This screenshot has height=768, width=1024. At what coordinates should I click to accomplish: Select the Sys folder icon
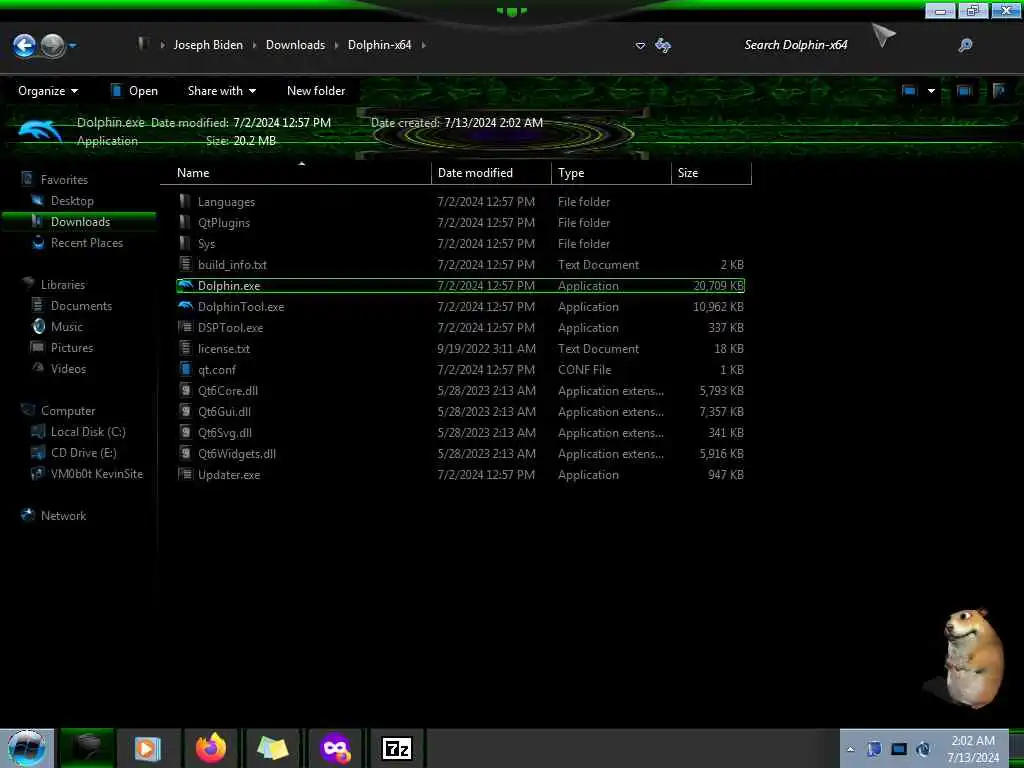click(x=185, y=243)
